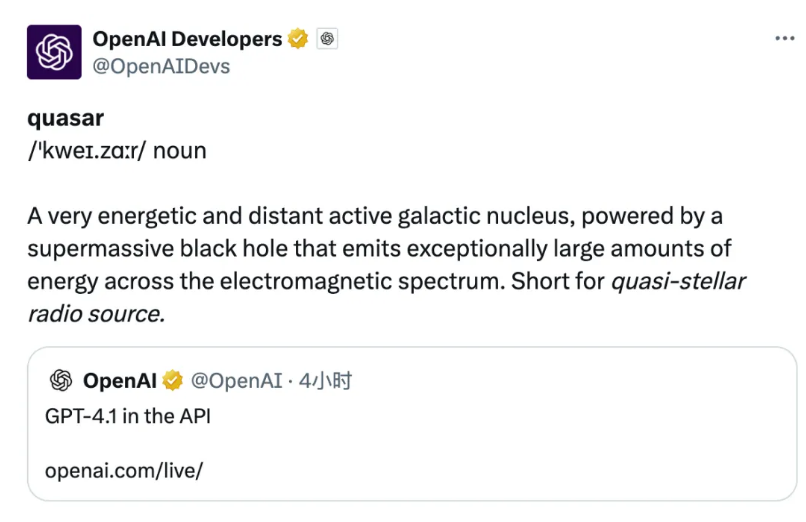The width and height of the screenshot is (806, 522).
Task: Click the italic 'quasi-stellar' text
Action: tap(678, 281)
